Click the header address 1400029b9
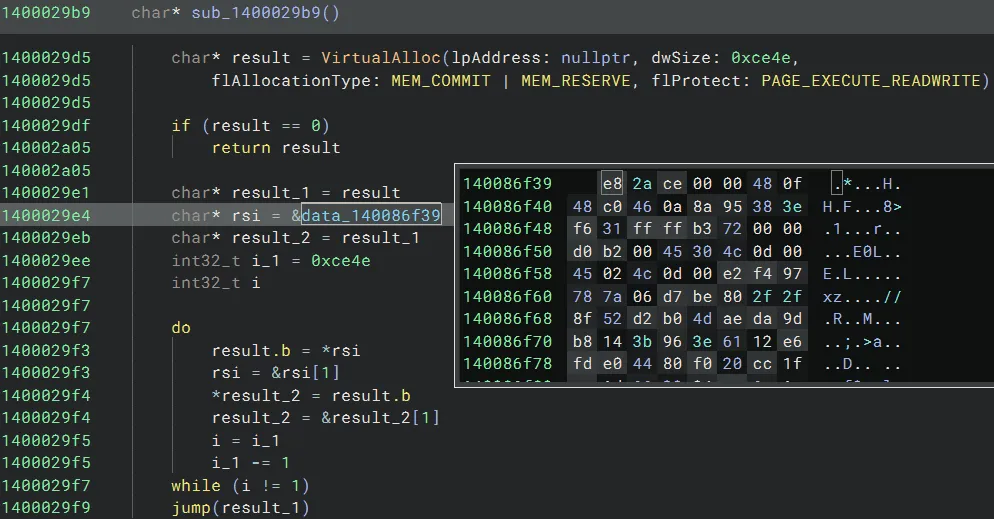Image resolution: width=994 pixels, height=519 pixels. tap(46, 13)
